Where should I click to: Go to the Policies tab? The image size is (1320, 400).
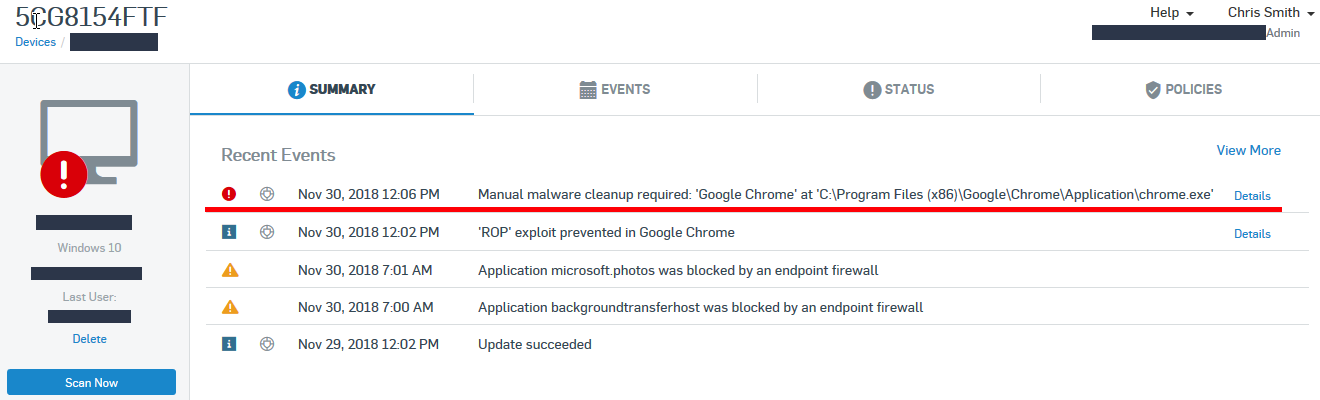(1183, 89)
